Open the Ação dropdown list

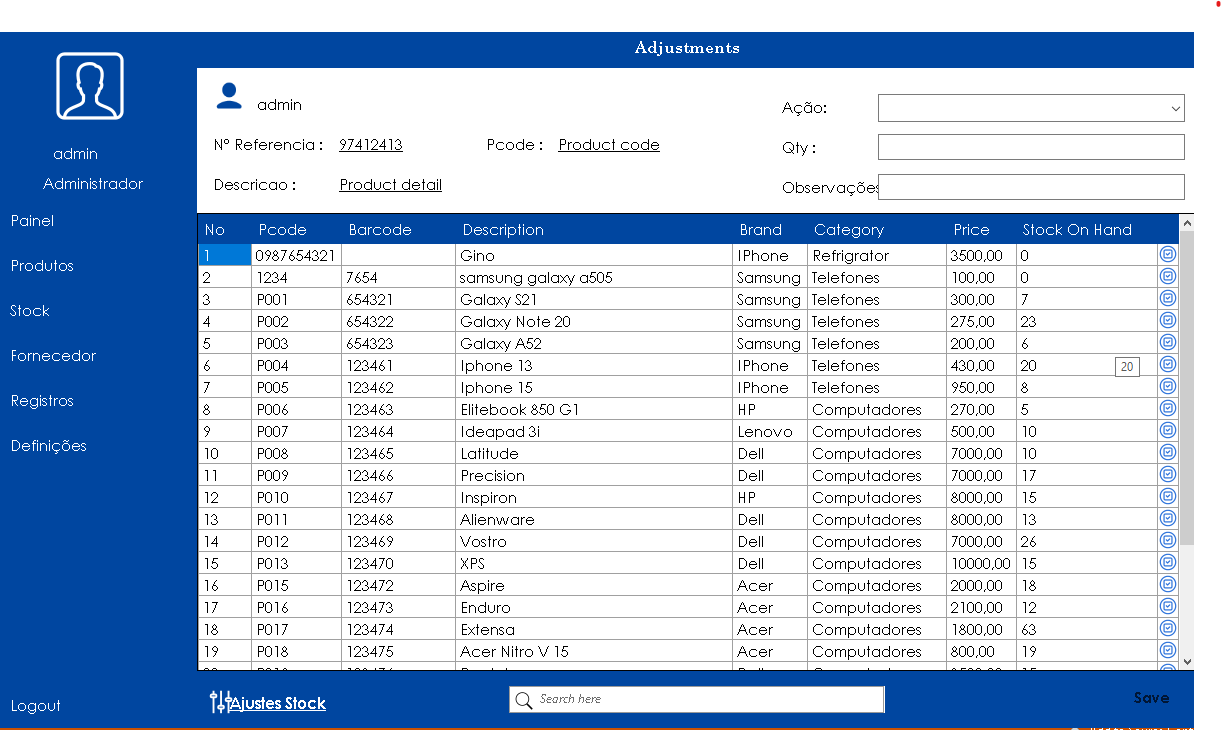(1030, 107)
